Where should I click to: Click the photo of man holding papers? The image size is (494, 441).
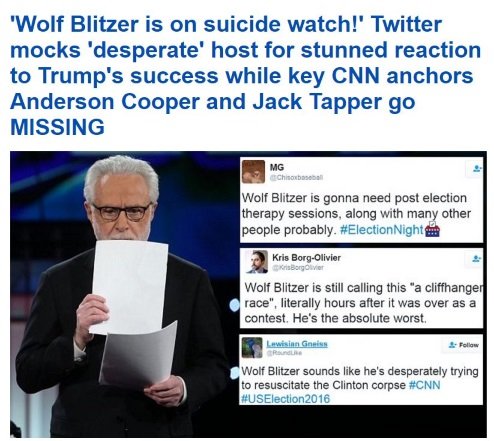coord(124,294)
